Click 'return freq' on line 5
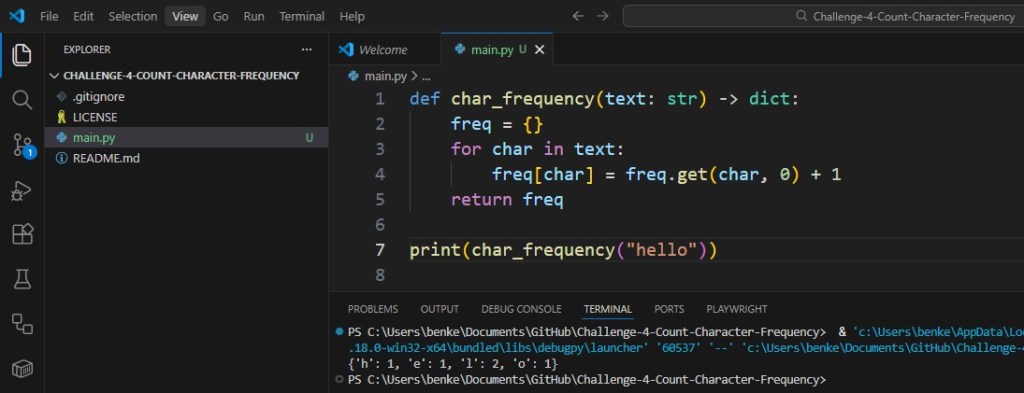Image resolution: width=1024 pixels, height=393 pixels. [507, 200]
